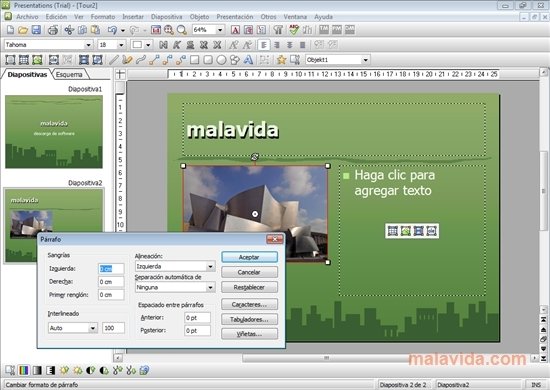This screenshot has height=390, width=550.
Task: Open a file using the folder icon
Action: (x=23, y=30)
